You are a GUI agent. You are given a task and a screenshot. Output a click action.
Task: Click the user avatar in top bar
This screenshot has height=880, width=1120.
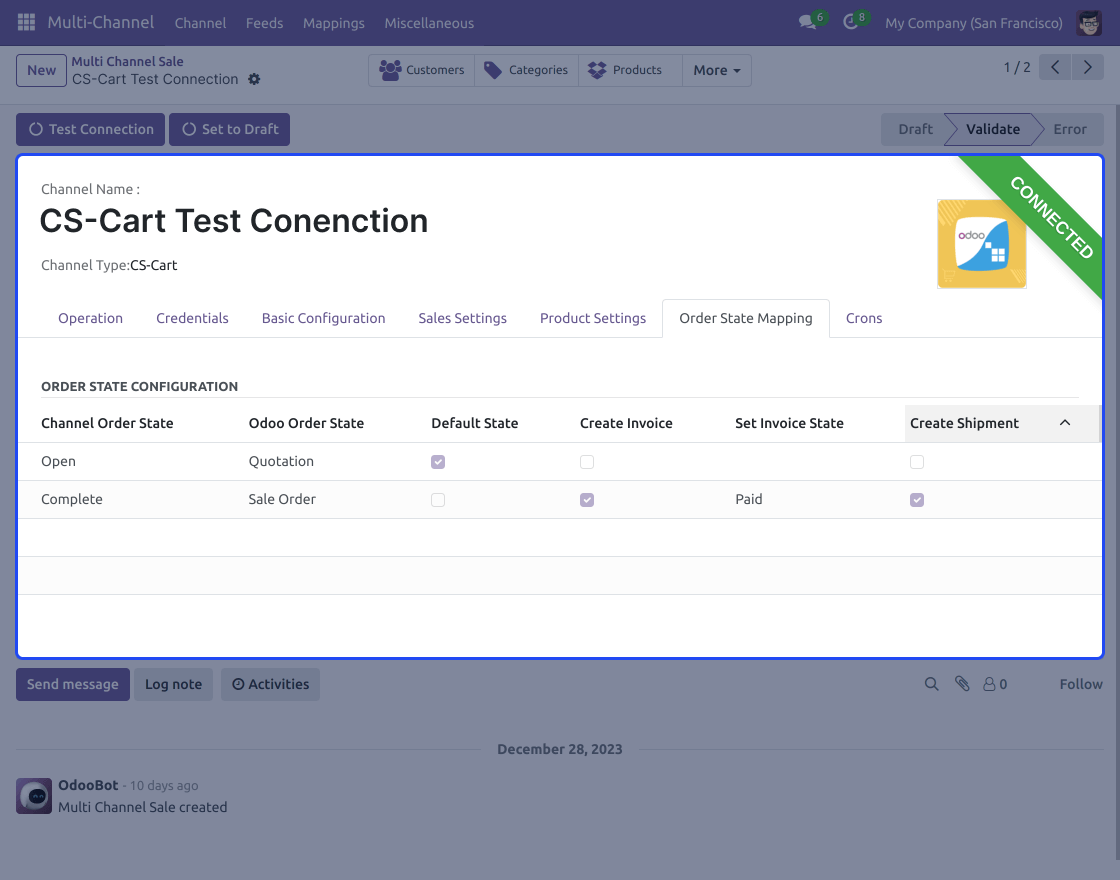pyautogui.click(x=1089, y=23)
